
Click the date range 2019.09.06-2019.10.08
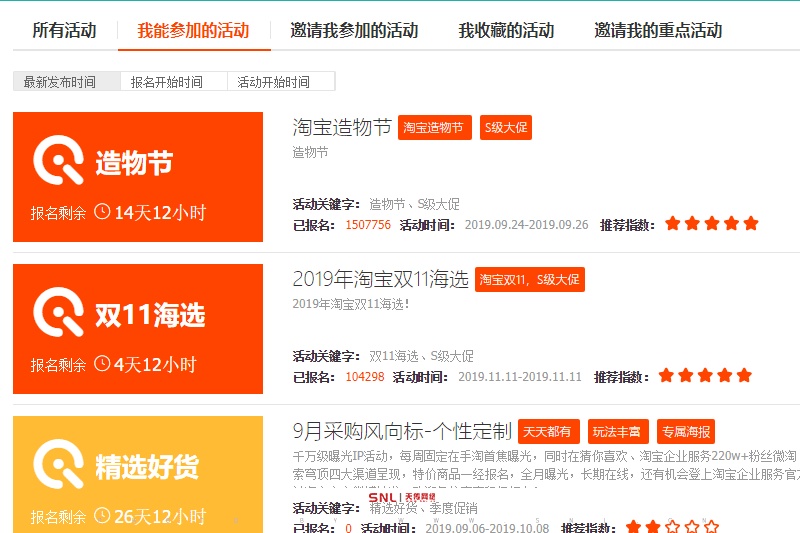point(487,528)
